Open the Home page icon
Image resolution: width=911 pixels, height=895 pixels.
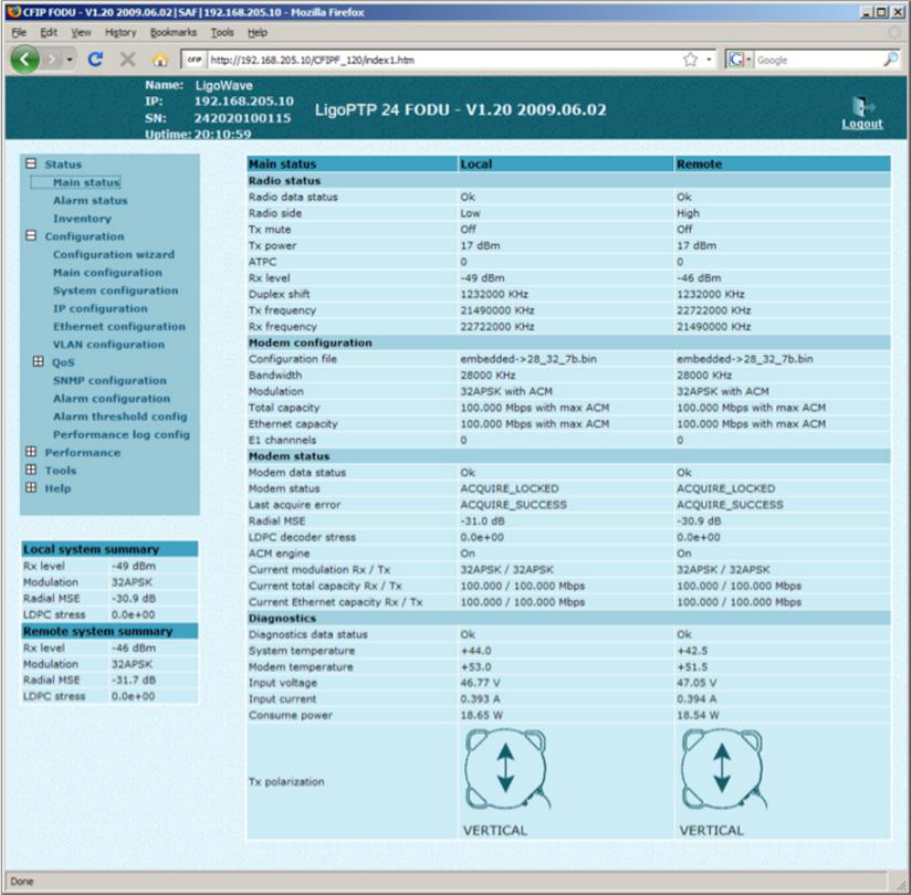[x=160, y=59]
